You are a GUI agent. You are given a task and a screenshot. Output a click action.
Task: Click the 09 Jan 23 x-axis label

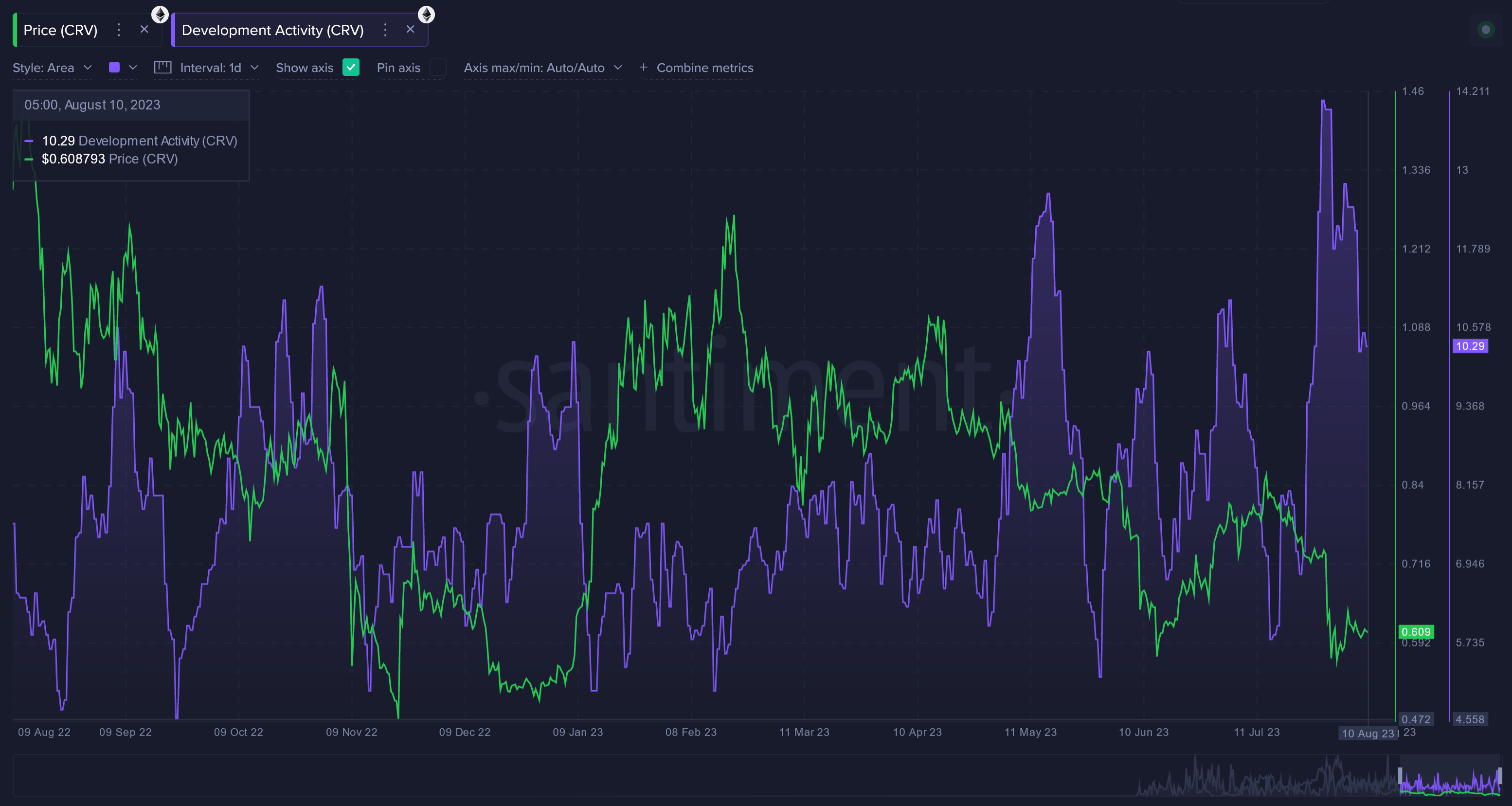(577, 732)
